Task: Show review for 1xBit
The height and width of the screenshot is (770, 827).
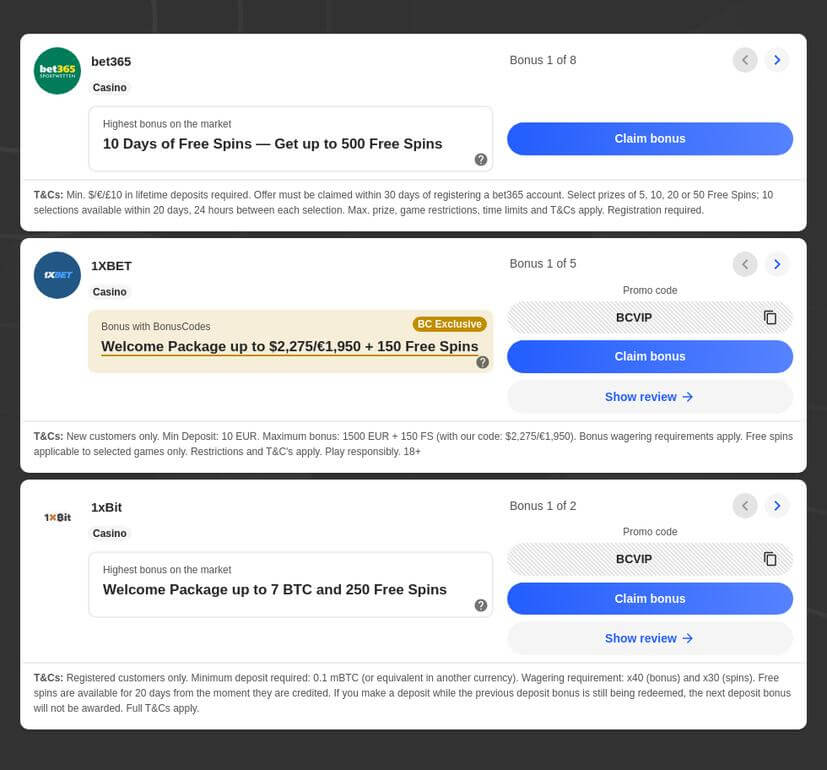Action: (x=650, y=639)
